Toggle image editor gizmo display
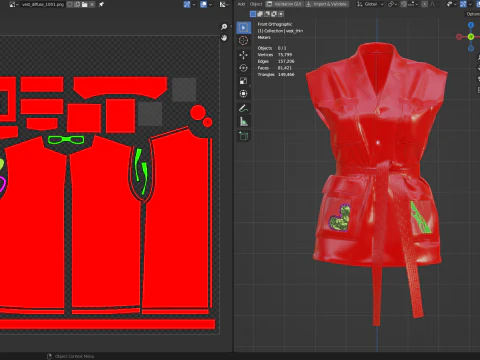This screenshot has height=360, width=480. pyautogui.click(x=187, y=4)
